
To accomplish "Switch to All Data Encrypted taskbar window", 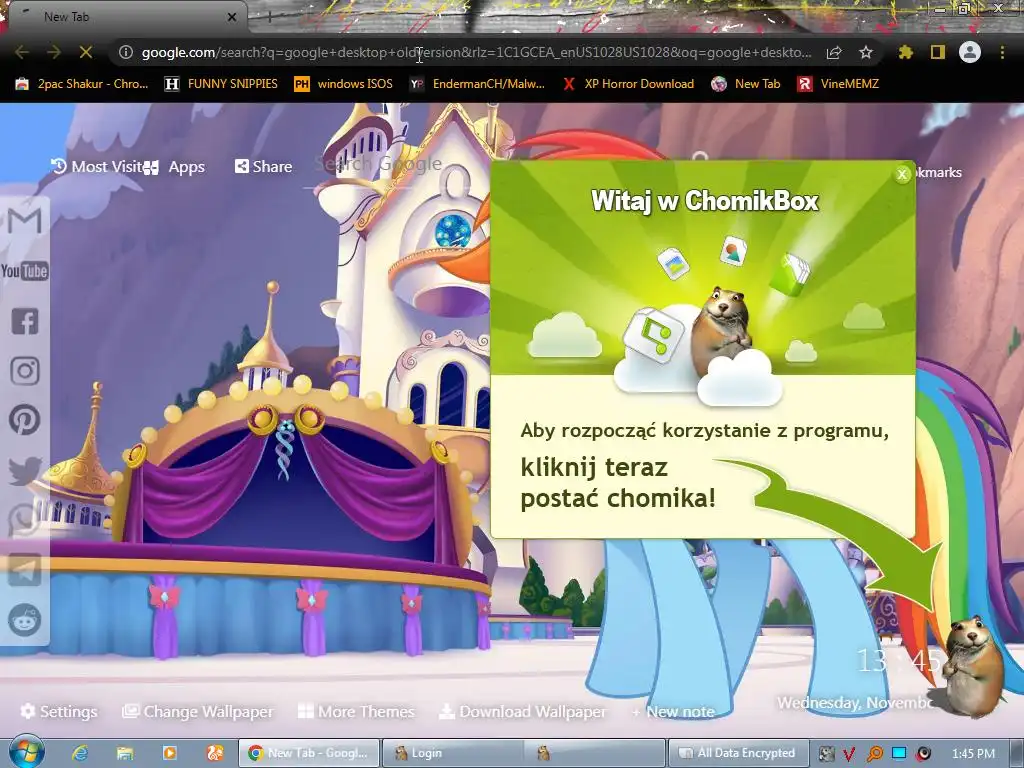I will [x=739, y=753].
